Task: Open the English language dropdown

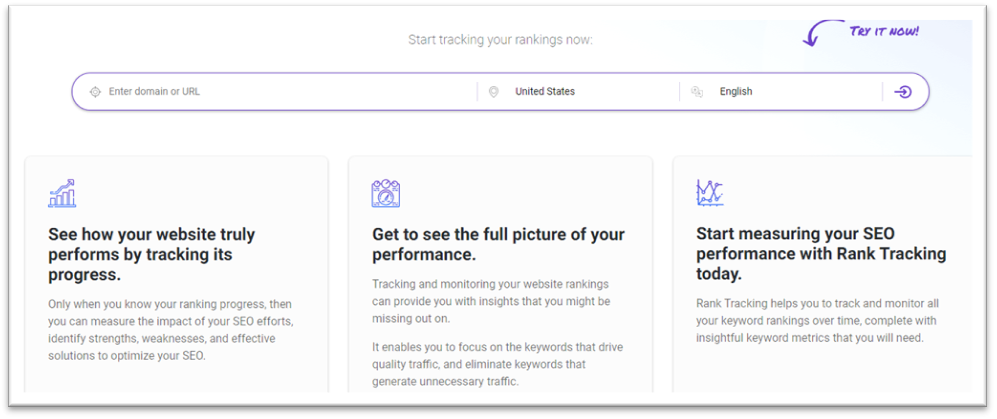Action: (781, 92)
